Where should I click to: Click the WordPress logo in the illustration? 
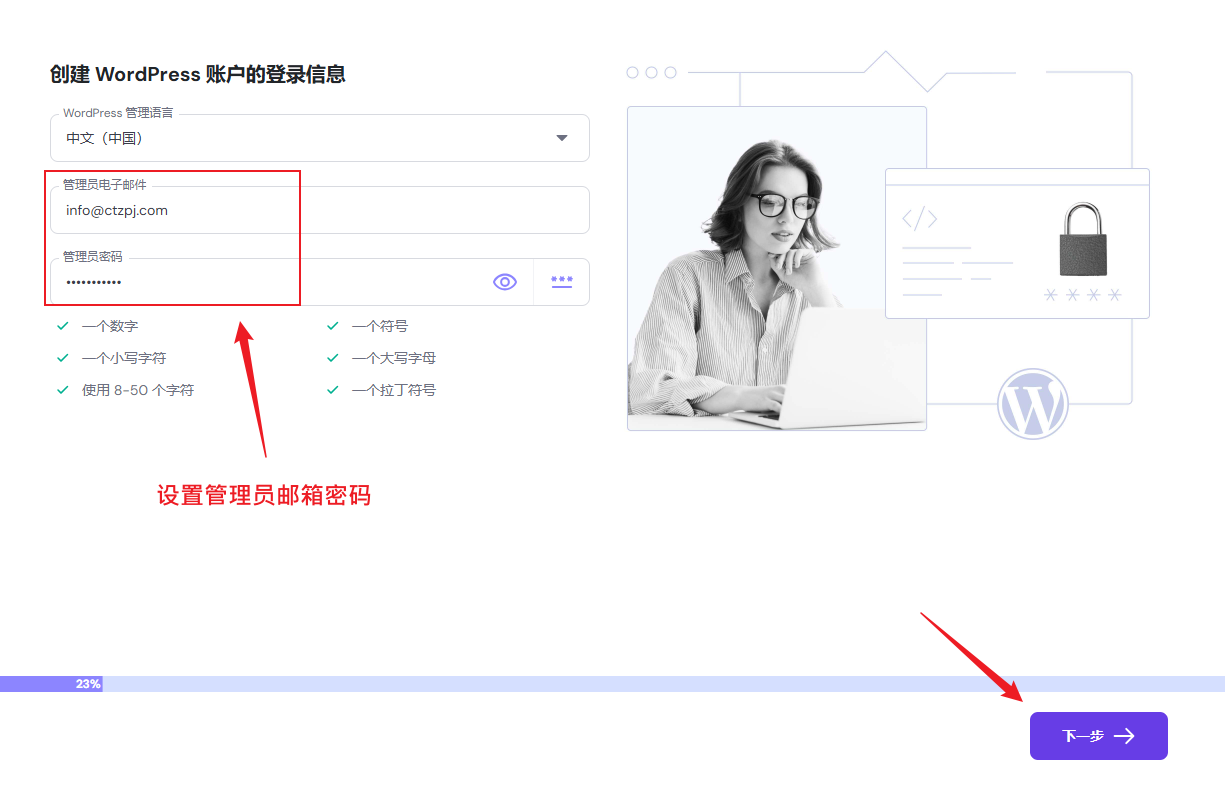[x=1033, y=404]
